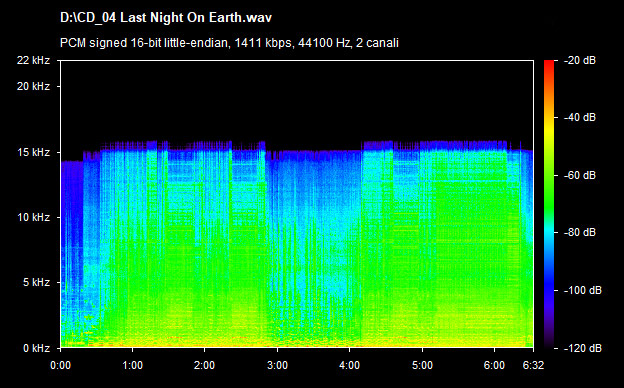The image size is (624, 388).
Task: Click the 2:00 time axis marker
Action: click(x=205, y=365)
